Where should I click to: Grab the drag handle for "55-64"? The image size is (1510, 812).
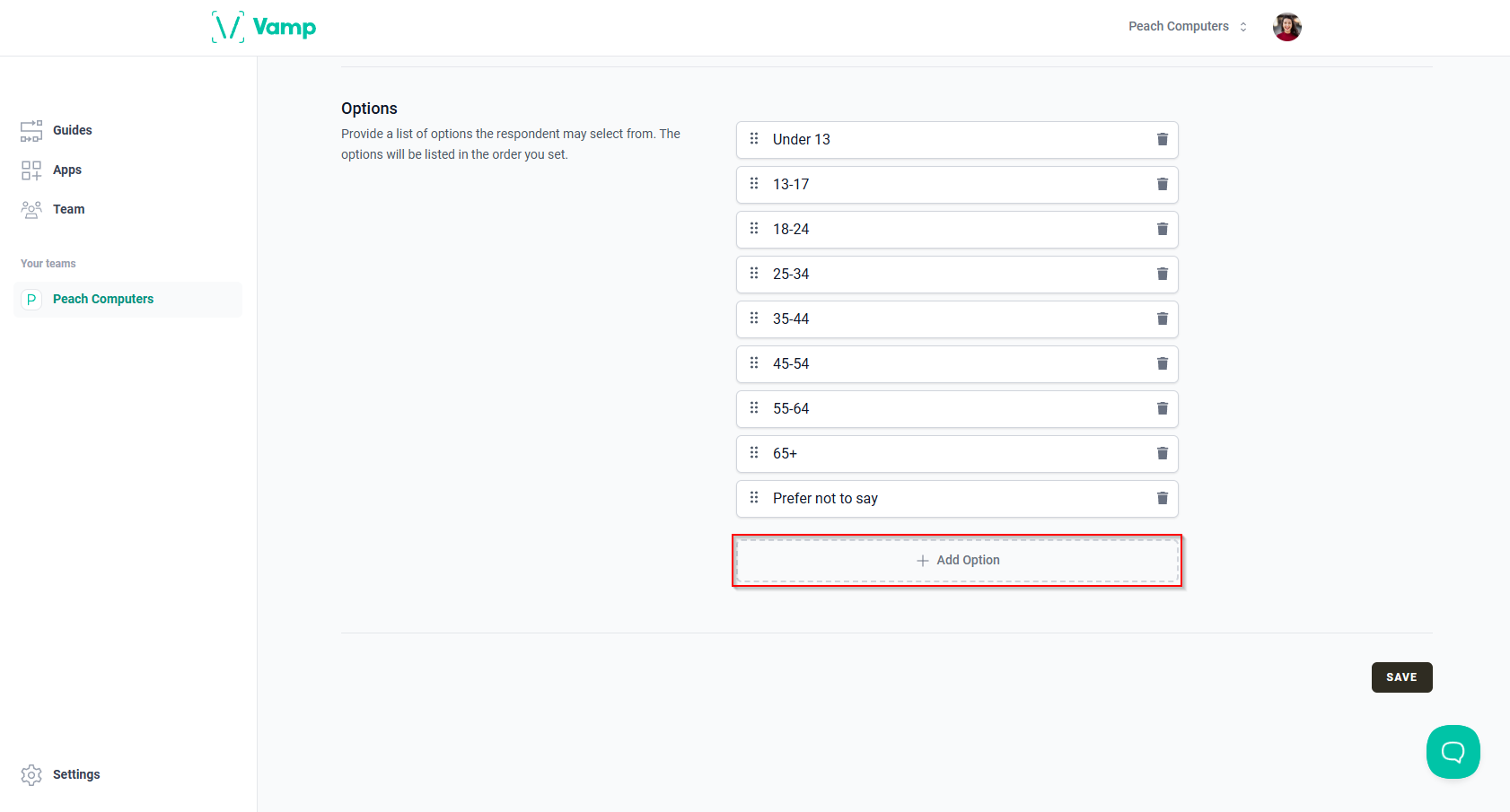pyautogui.click(x=754, y=408)
